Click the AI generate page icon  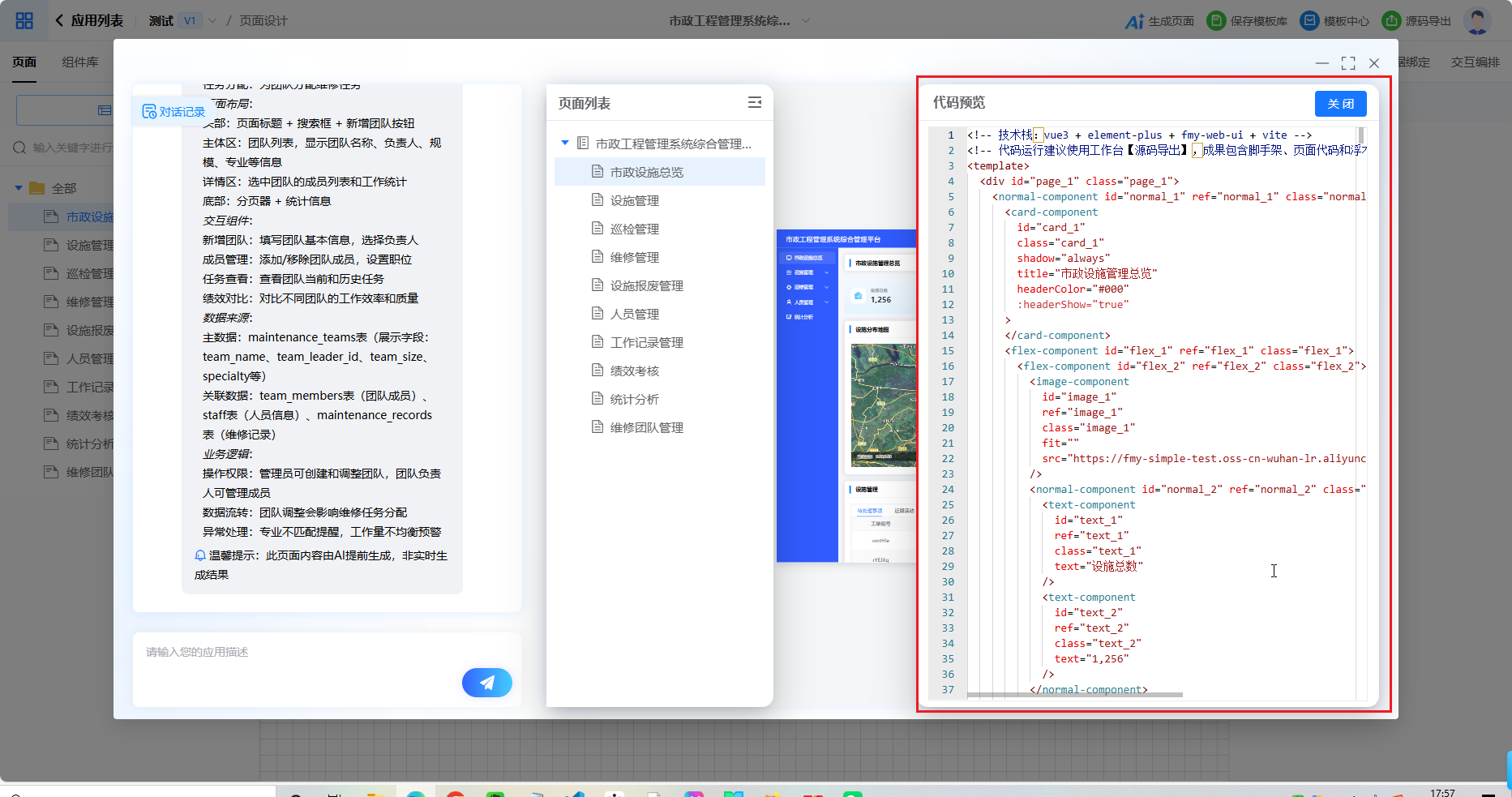point(1134,21)
